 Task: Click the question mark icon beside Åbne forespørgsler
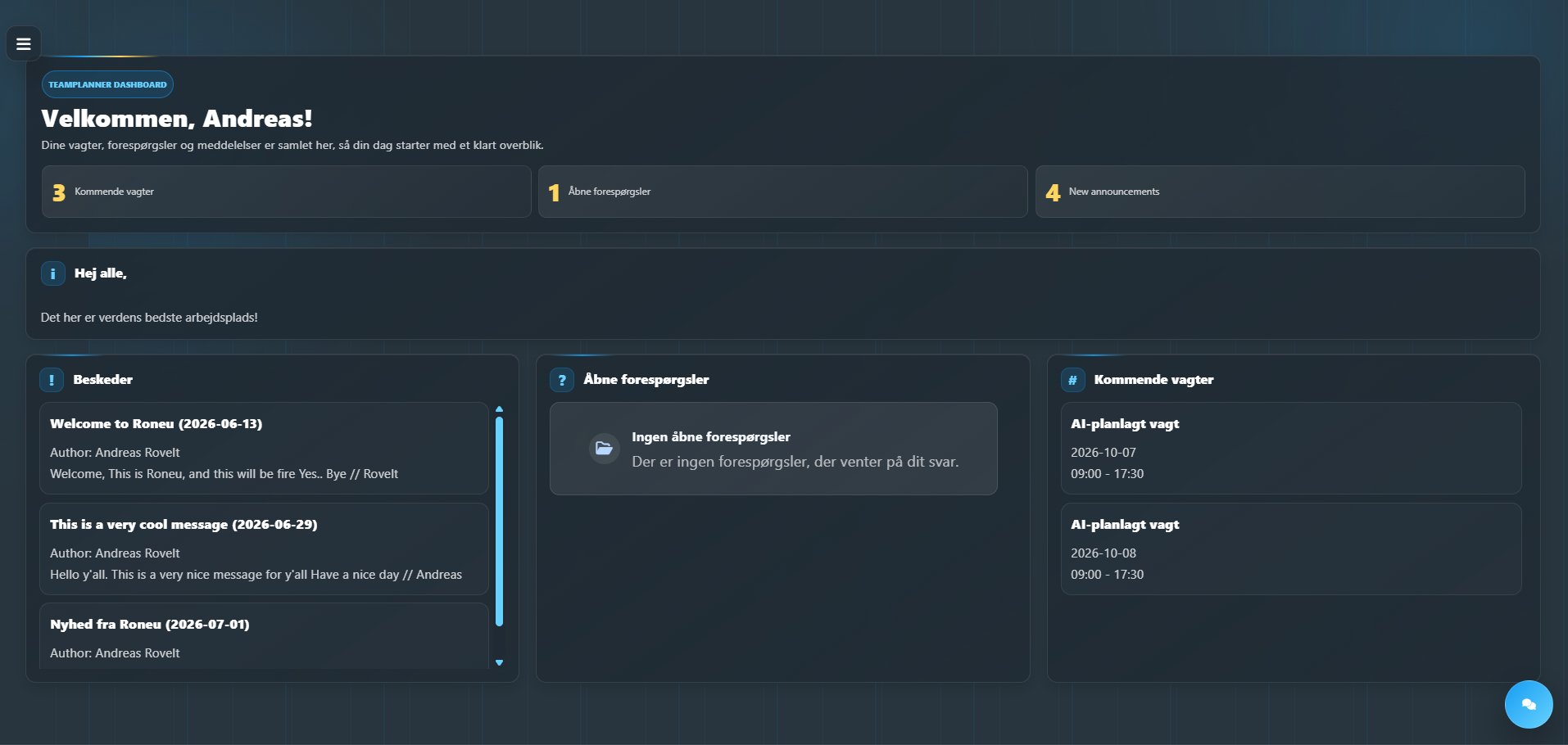pyautogui.click(x=562, y=380)
